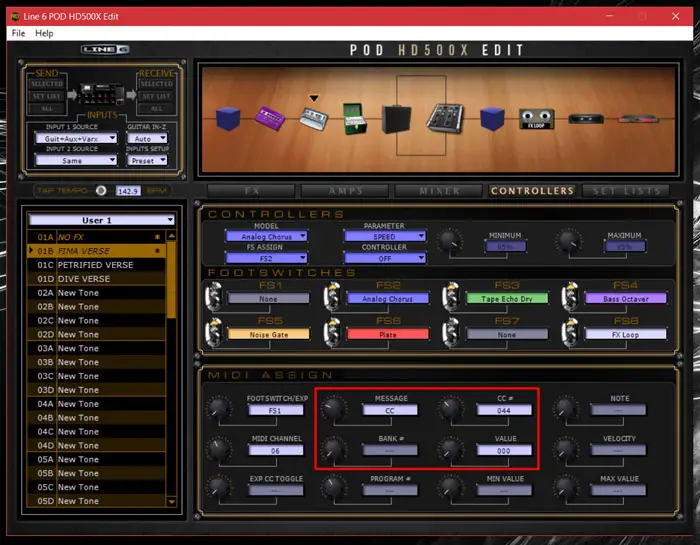Select preset 01A NO FX

click(96, 237)
